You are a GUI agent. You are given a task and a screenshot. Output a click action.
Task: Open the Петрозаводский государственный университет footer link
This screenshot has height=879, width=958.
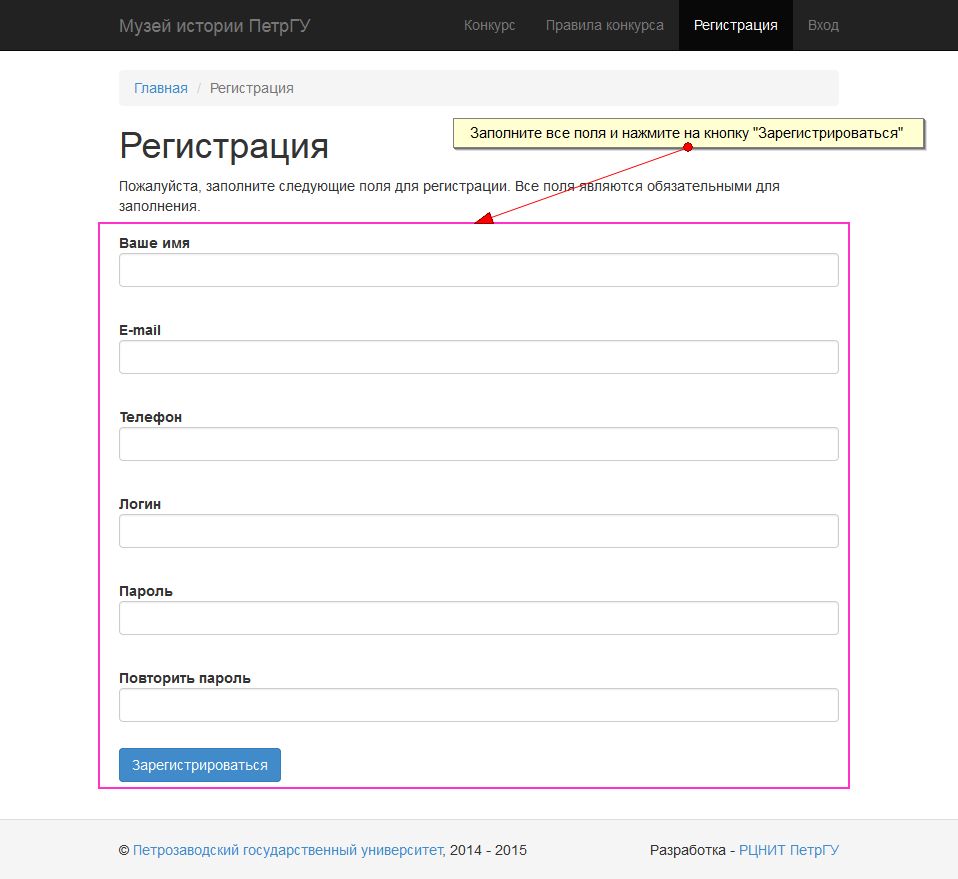[x=287, y=850]
